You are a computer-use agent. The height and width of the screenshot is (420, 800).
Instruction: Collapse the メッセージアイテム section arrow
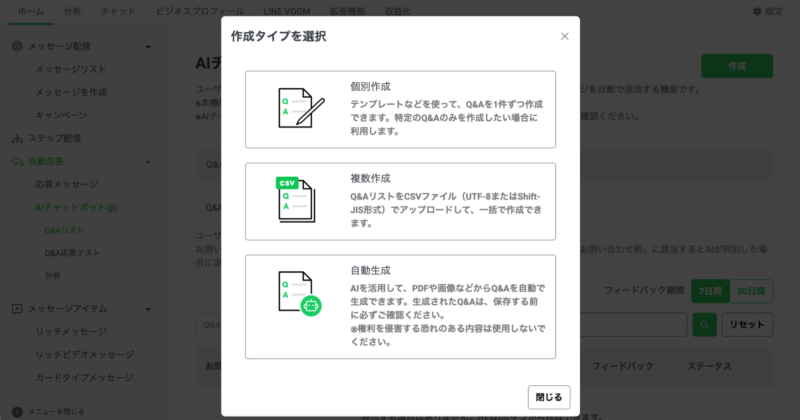[x=148, y=309]
